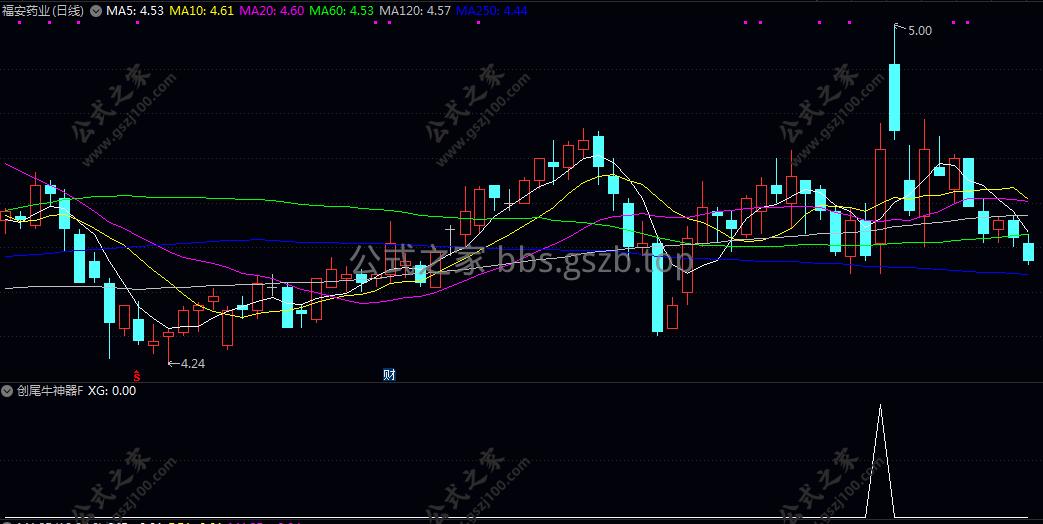Viewport: 1043px width, 524px height.
Task: Select the MA250: 4.44 label
Action: click(x=492, y=11)
